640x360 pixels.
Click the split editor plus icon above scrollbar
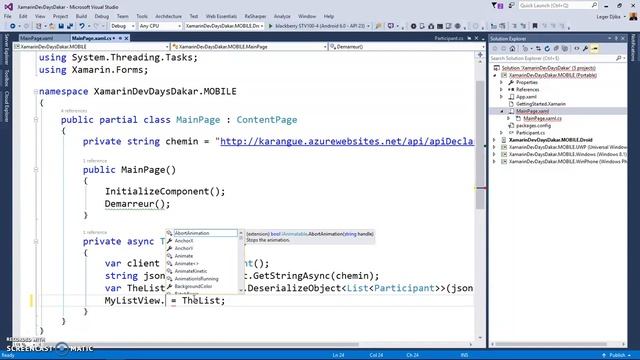pyautogui.click(x=480, y=54)
